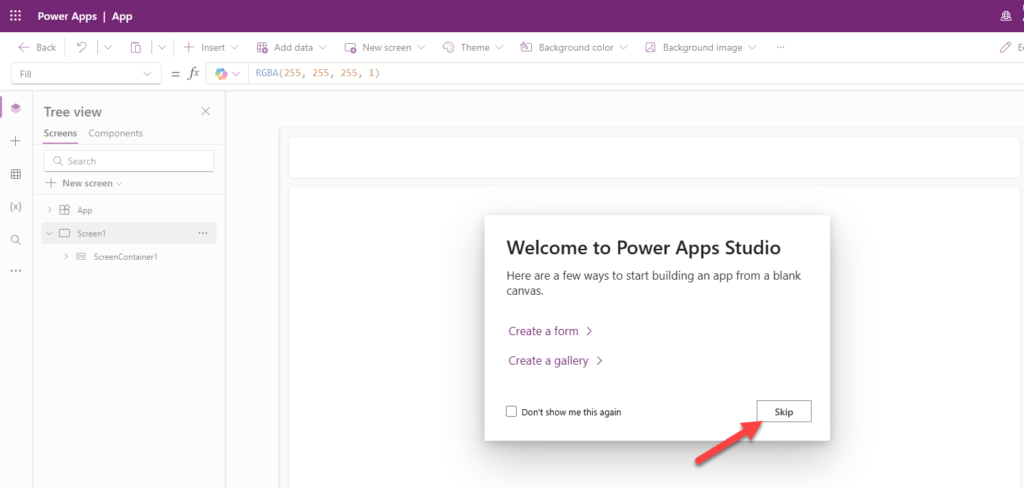This screenshot has width=1024, height=488.
Task: Click the Paste clipboard icon
Action: click(136, 48)
